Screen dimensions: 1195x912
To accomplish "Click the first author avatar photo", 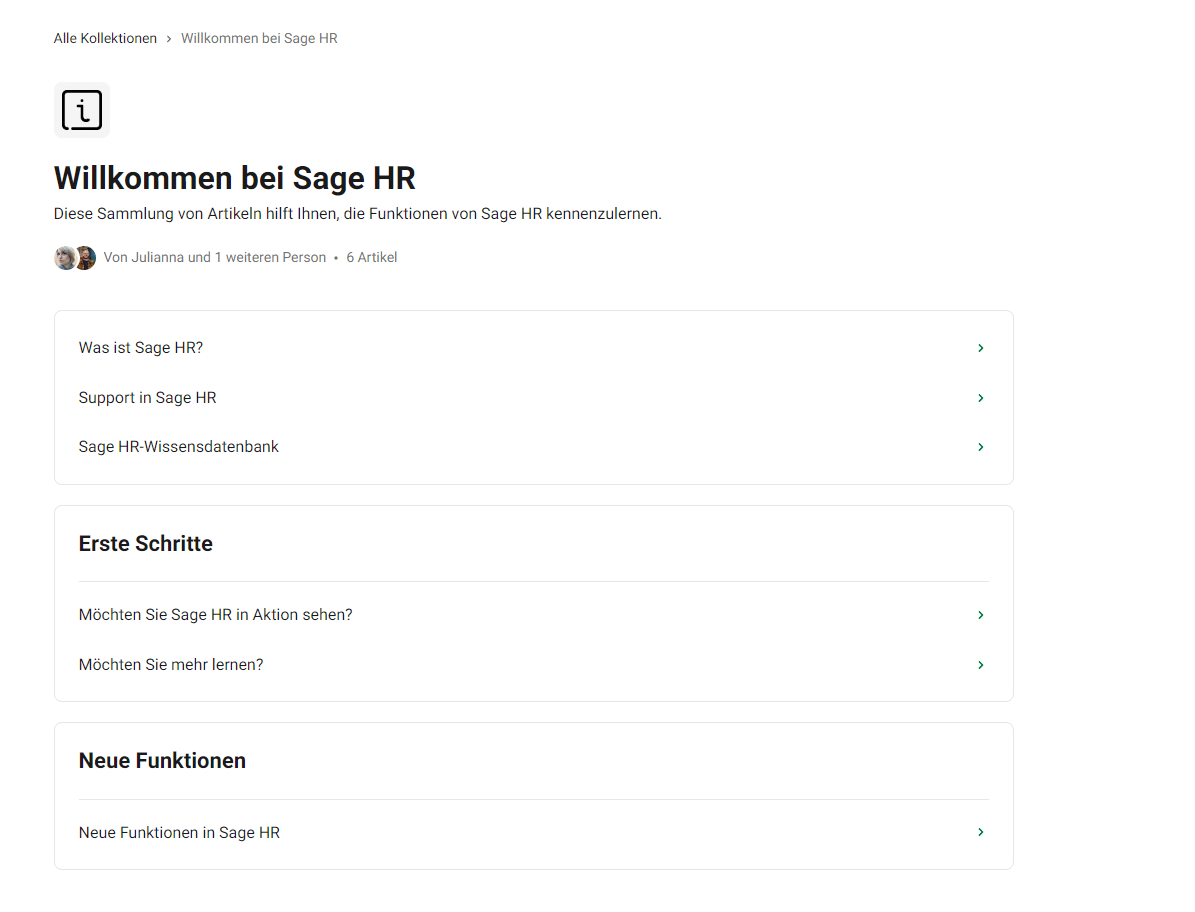I will tap(64, 258).
